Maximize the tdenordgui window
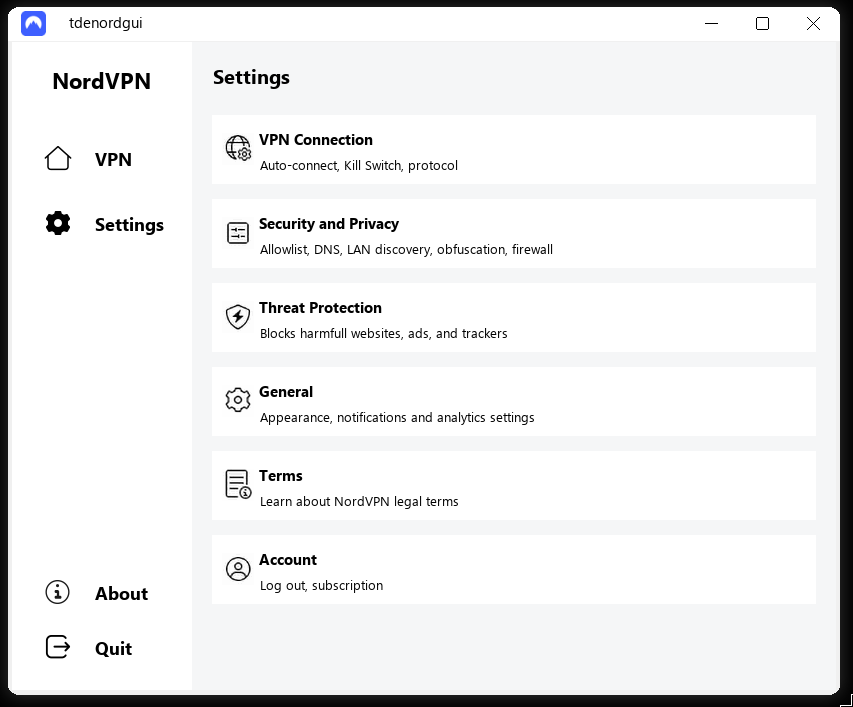Viewport: 853px width, 707px height. [x=762, y=23]
